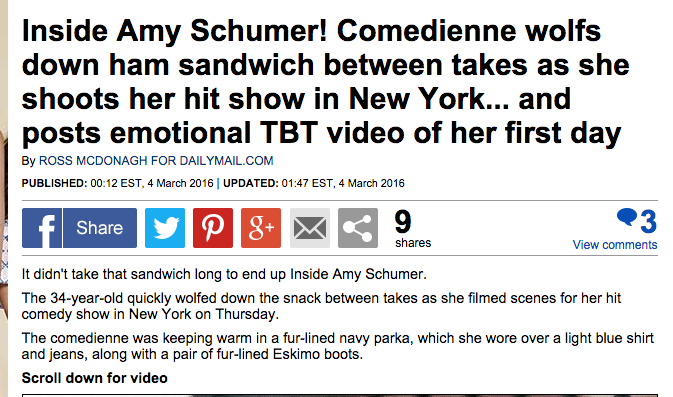Screen dimensions: 673x397
Task: Pin the article with Pinterest icon
Action: coord(213,228)
